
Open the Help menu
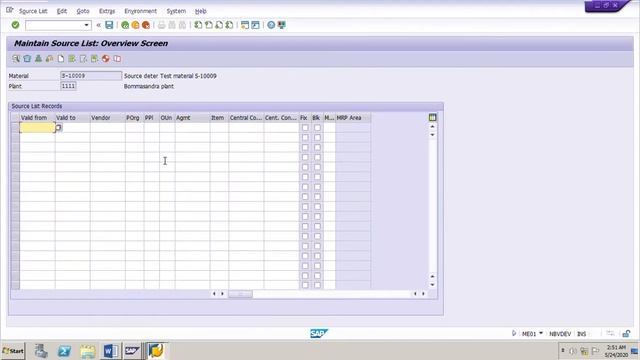point(200,11)
